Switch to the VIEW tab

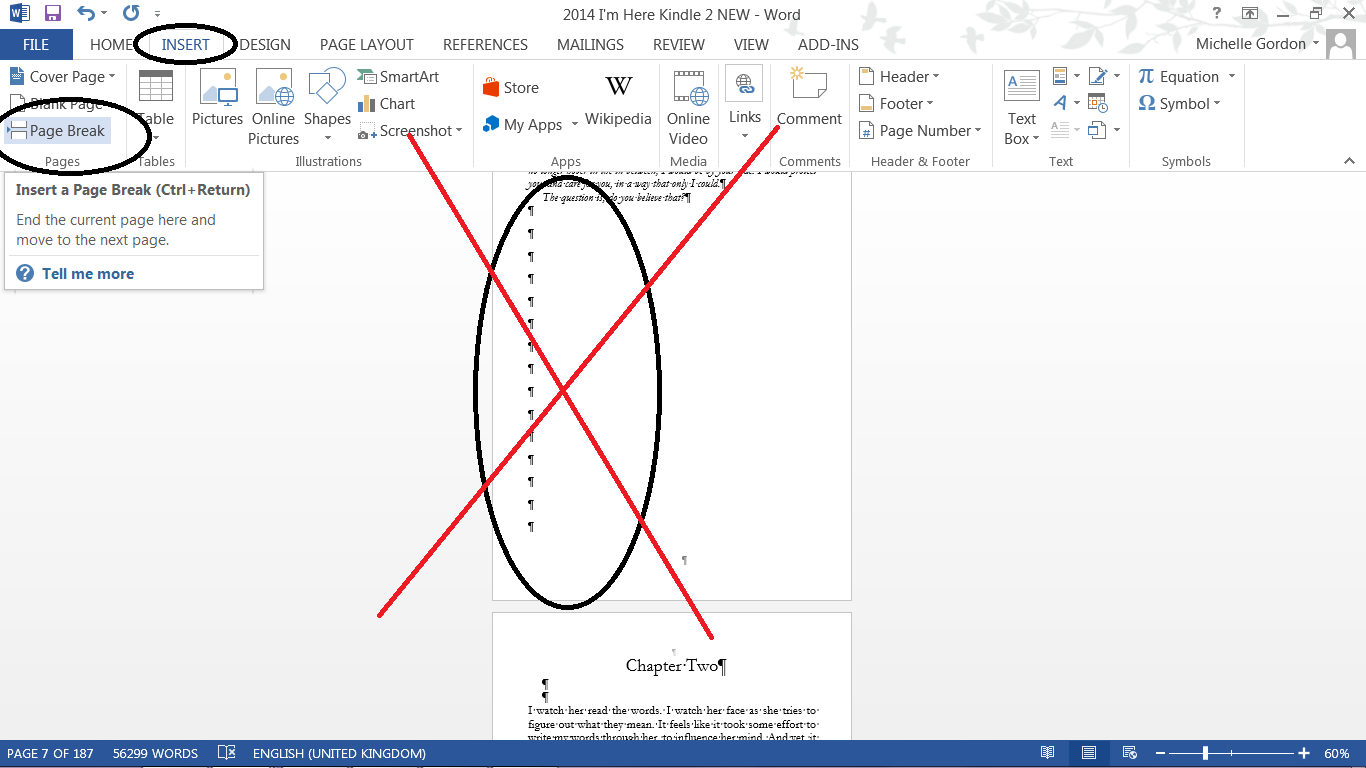pos(751,45)
